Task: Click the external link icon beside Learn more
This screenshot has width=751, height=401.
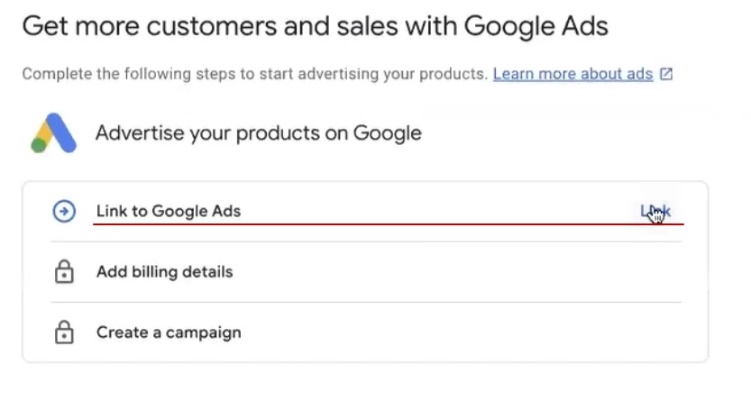Action: pos(666,74)
